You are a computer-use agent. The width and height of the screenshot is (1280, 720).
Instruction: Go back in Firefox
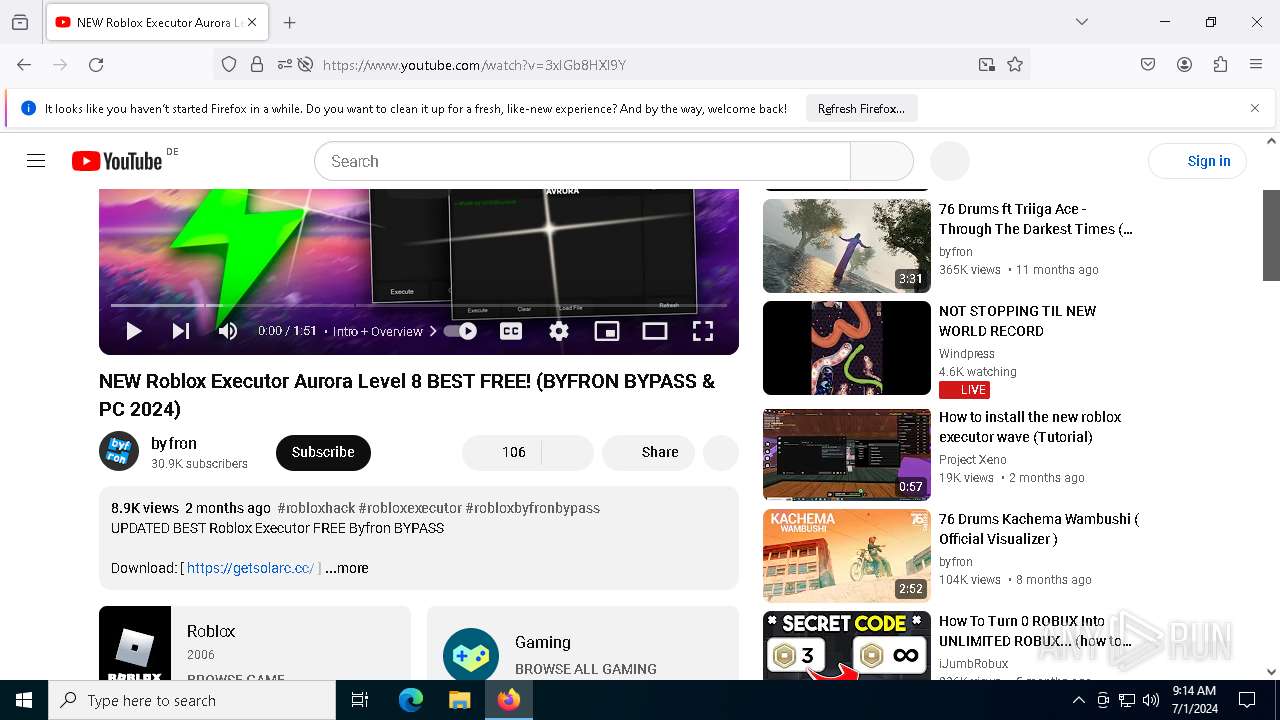[24, 64]
